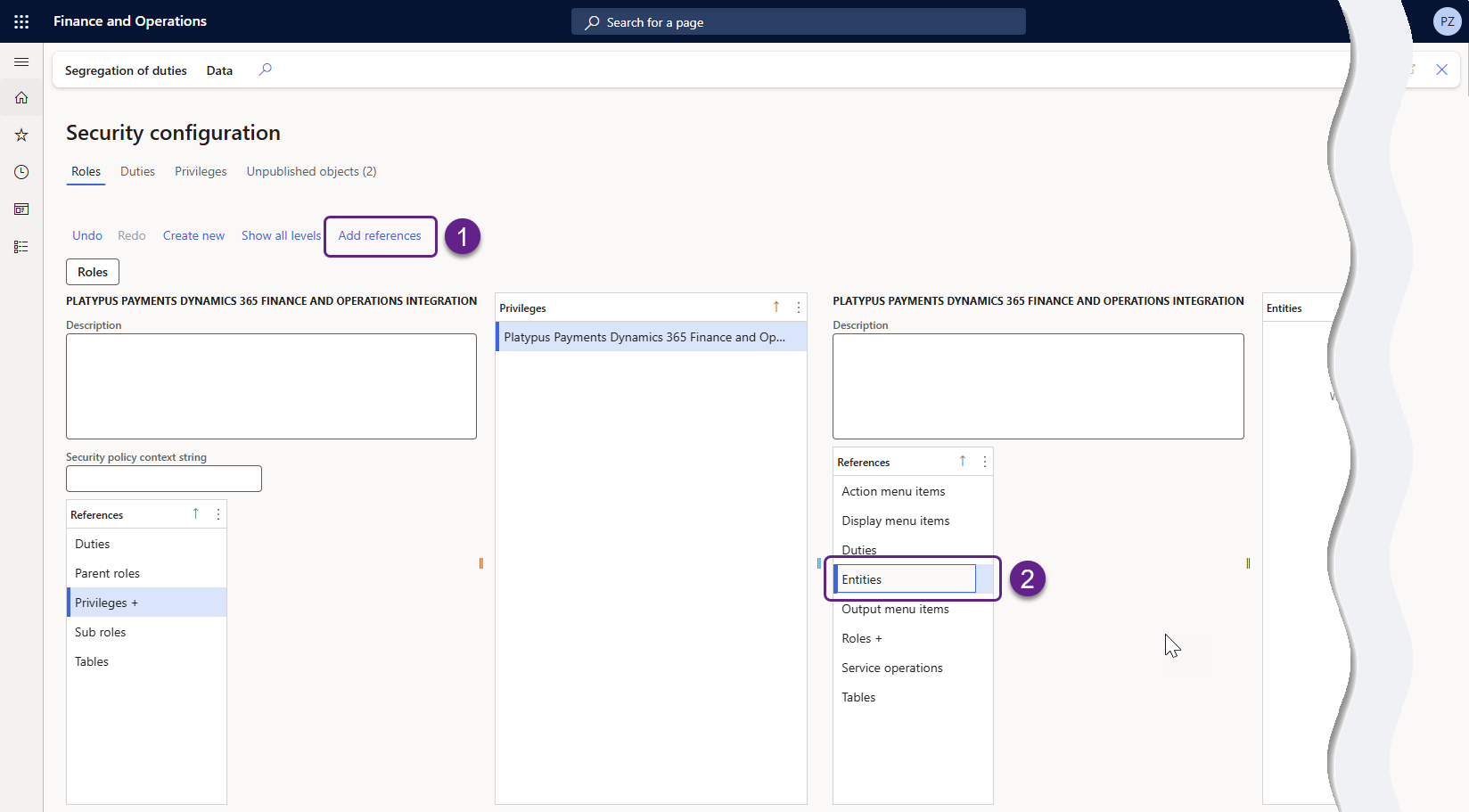1469x812 pixels.
Task: Select Privileges in left References list
Action: coord(106,603)
